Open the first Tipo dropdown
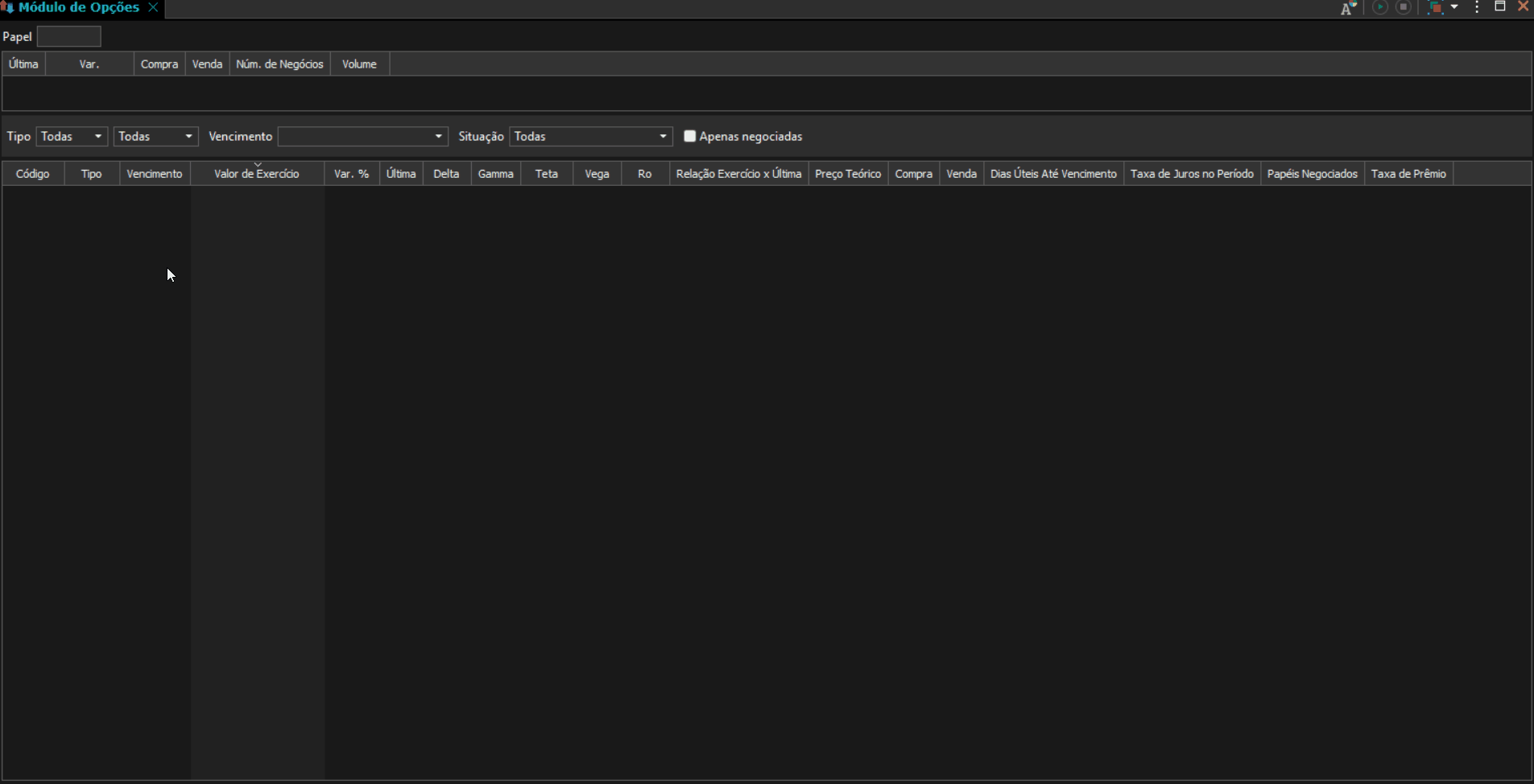Viewport: 1534px width, 784px height. pyautogui.click(x=72, y=137)
